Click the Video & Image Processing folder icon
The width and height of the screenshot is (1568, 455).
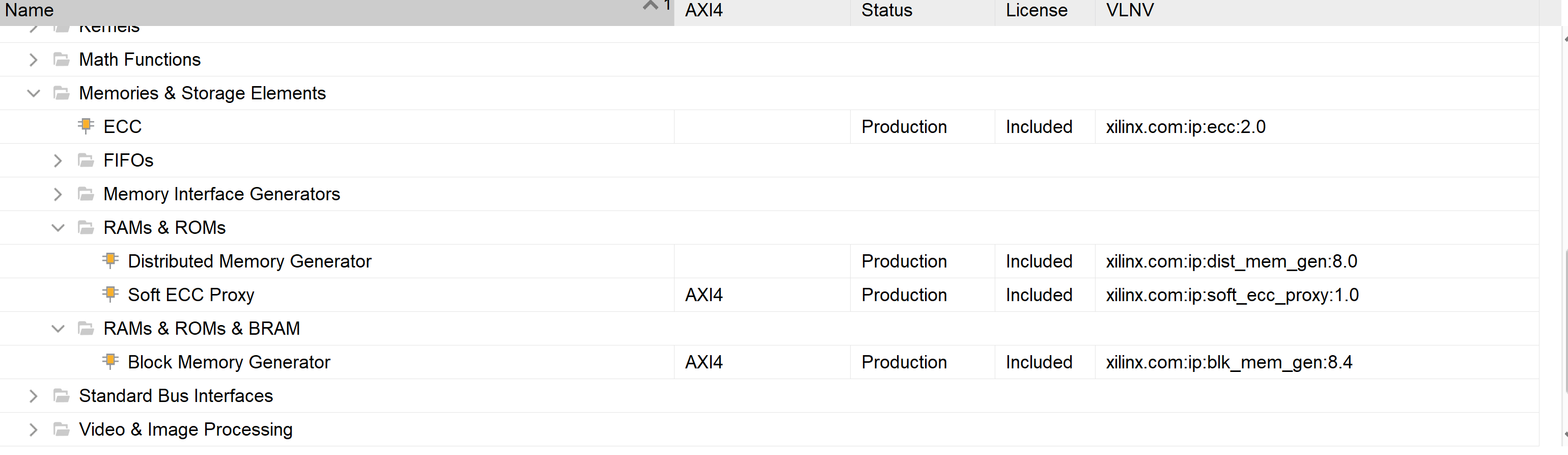point(61,430)
